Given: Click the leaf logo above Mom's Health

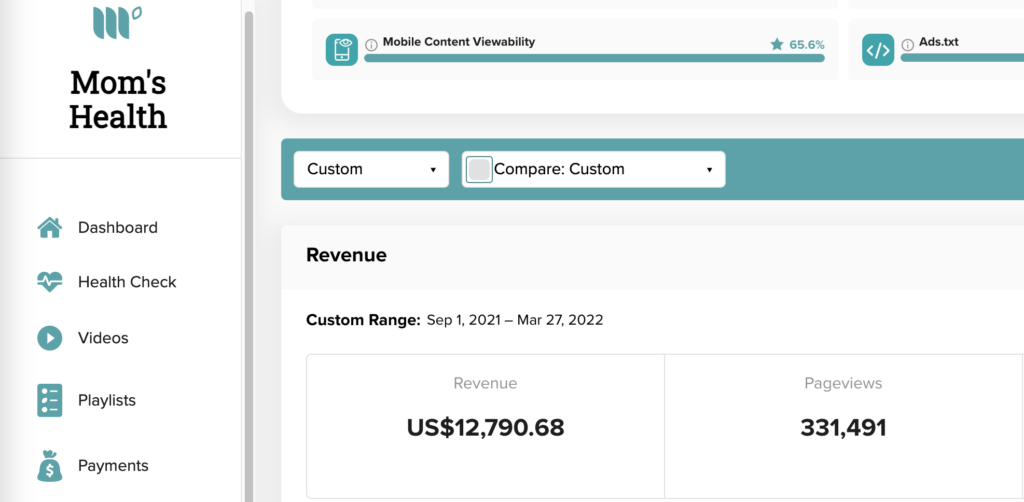Looking at the screenshot, I should pos(118,22).
